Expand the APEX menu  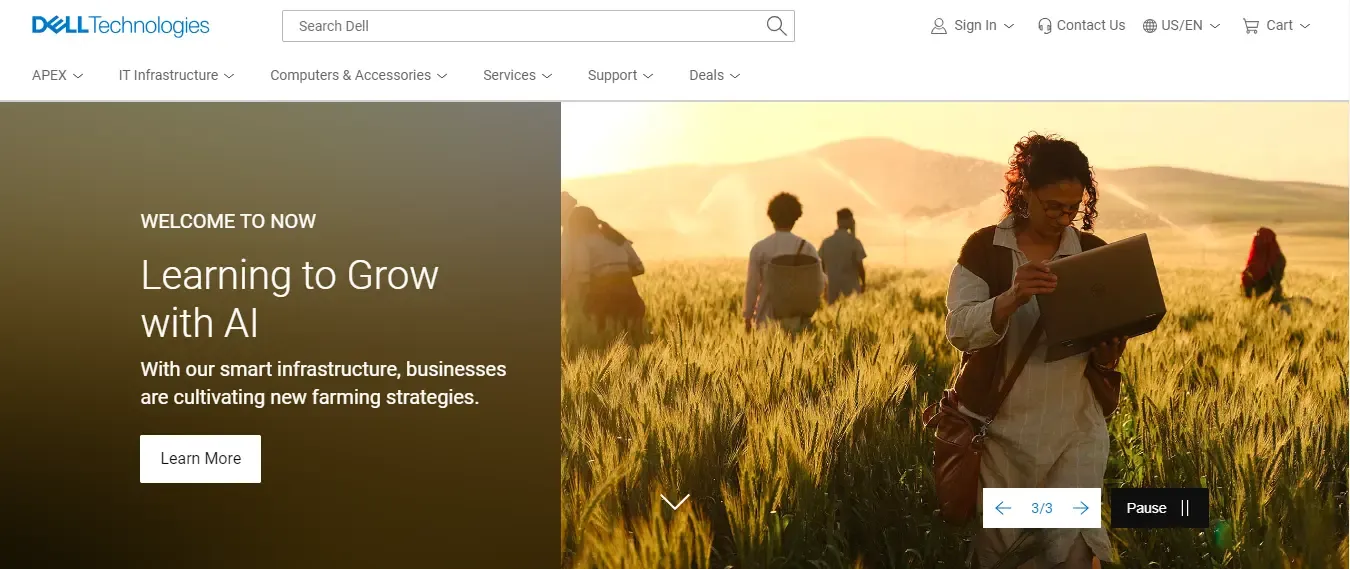tap(57, 75)
